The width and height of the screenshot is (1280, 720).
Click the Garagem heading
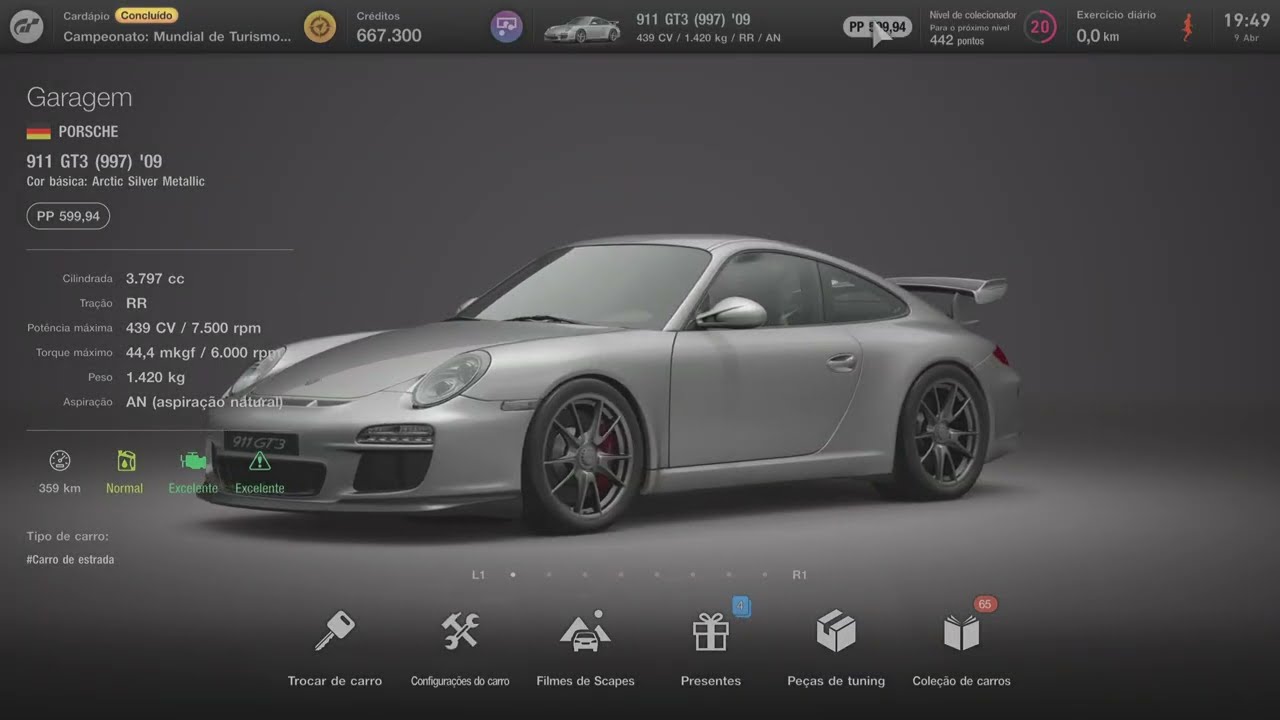79,97
